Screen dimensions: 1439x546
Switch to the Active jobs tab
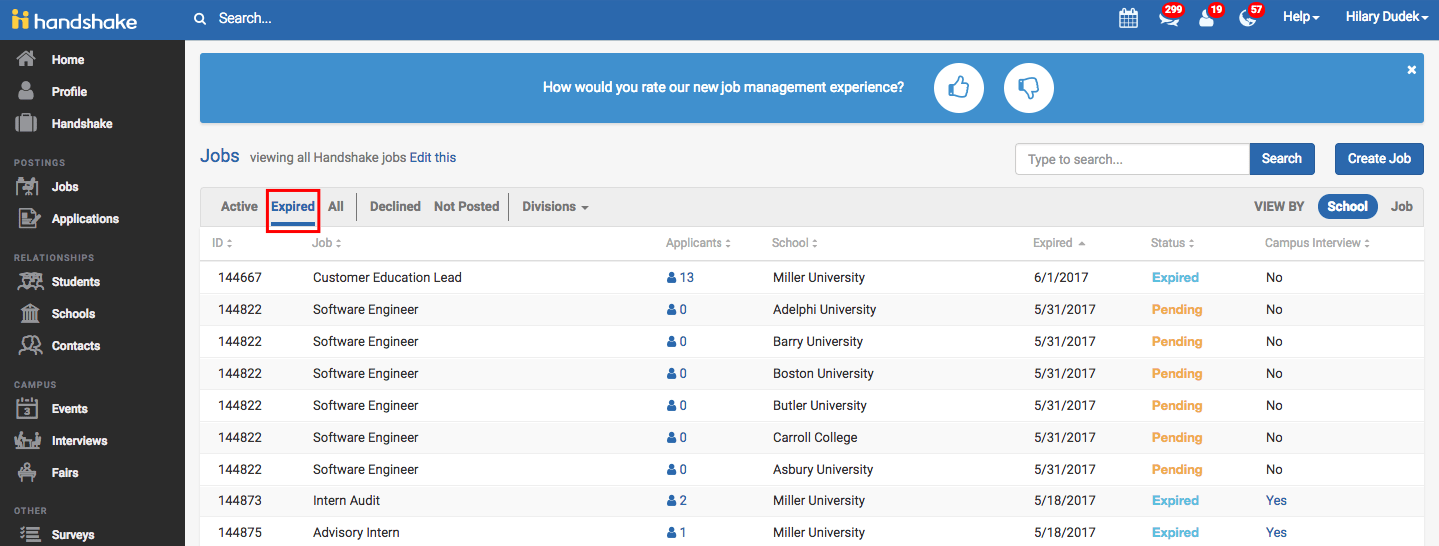[239, 207]
